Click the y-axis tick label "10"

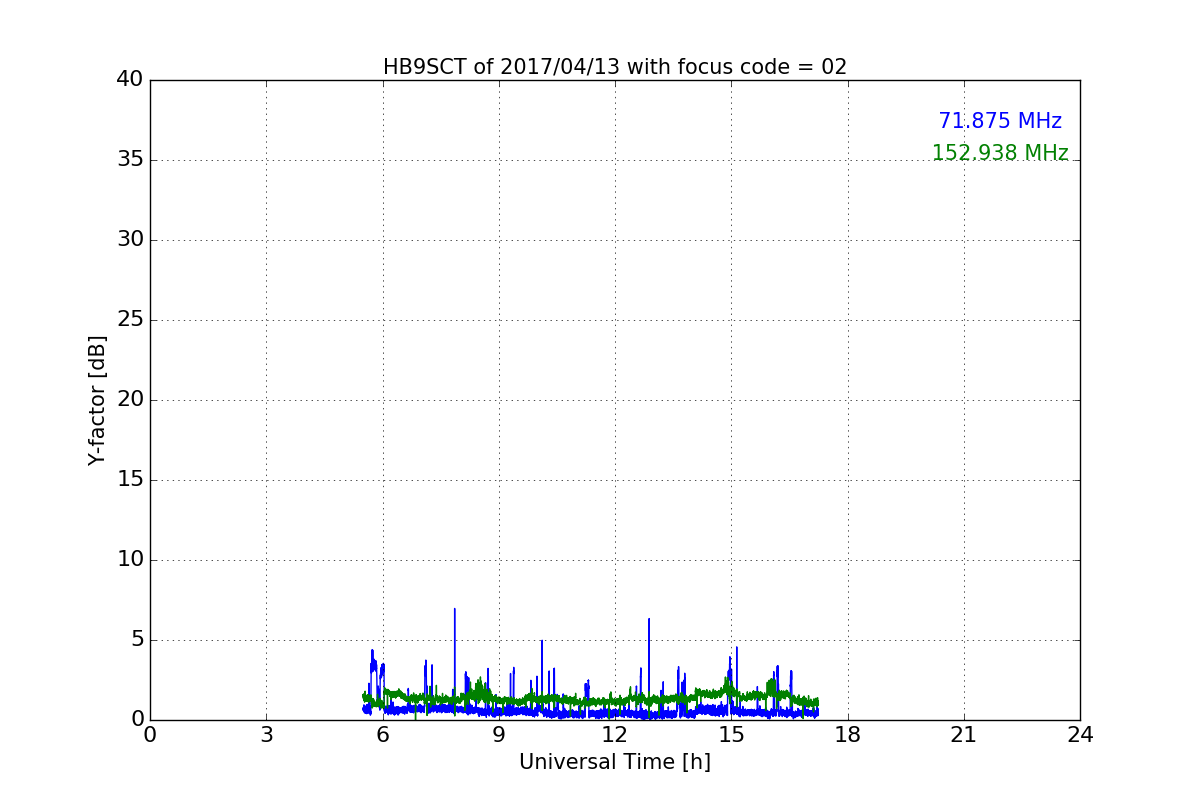pos(129,560)
